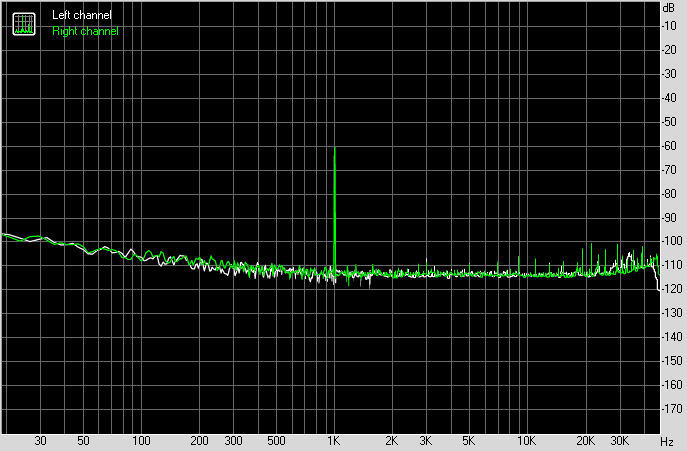Click the 'Hz' axis unit label
The height and width of the screenshot is (451, 687).
pos(667,441)
